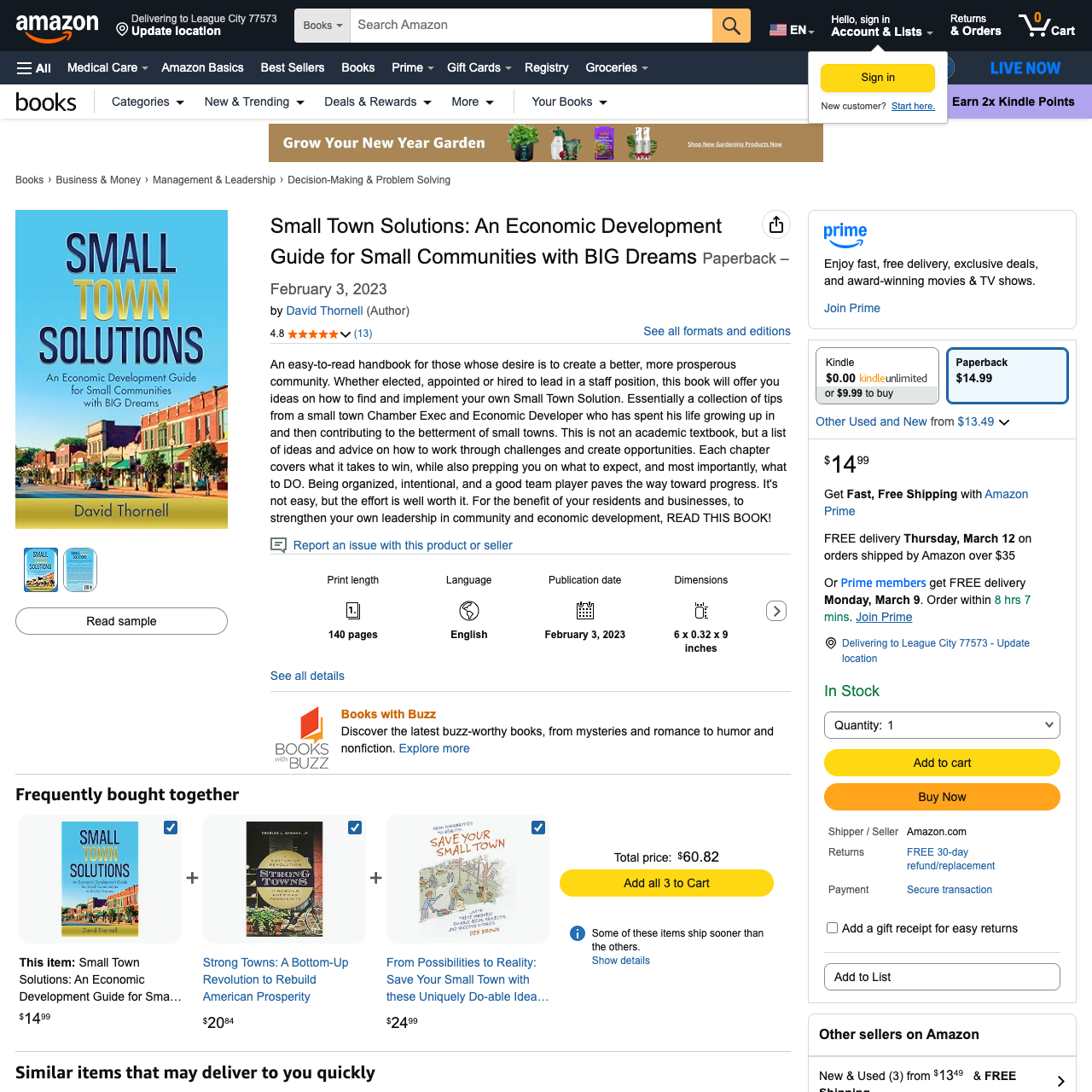1092x1092 pixels.
Task: Expand the Other Used and New price chevron
Action: click(1004, 421)
